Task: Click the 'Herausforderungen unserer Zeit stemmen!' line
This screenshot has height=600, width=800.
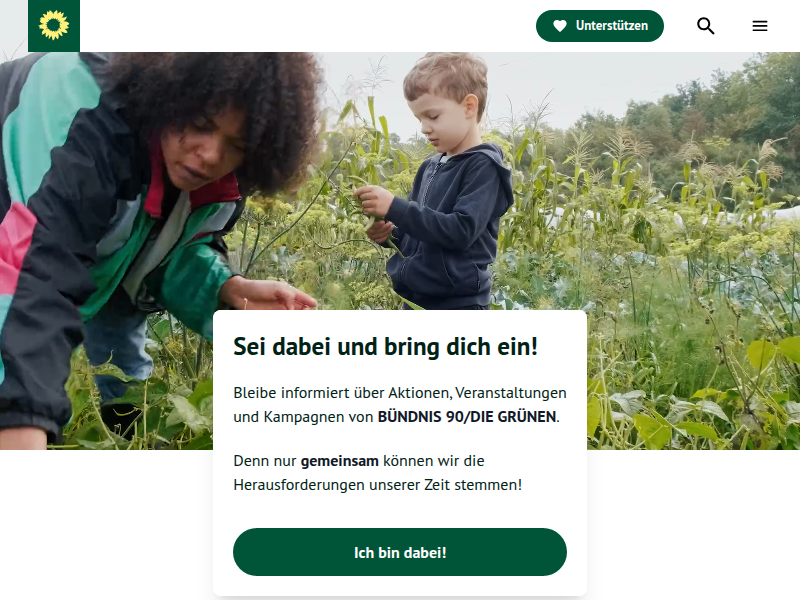Action: tap(378, 485)
